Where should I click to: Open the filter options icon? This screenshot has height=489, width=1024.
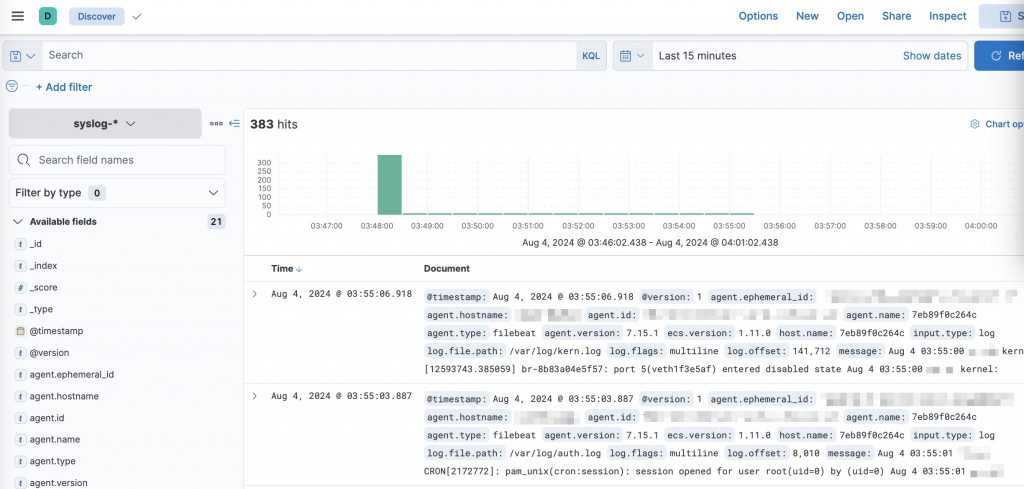pos(12,86)
